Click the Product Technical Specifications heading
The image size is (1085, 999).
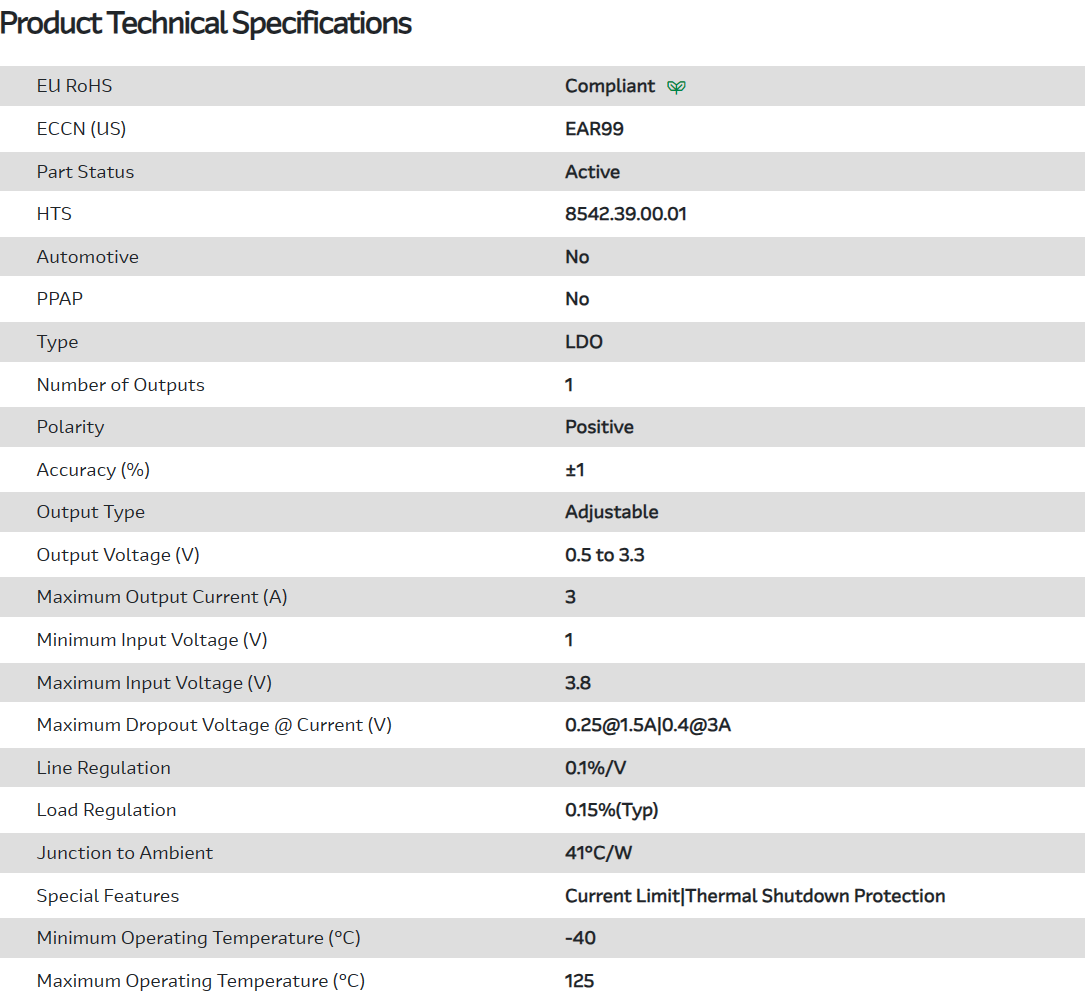point(206,23)
